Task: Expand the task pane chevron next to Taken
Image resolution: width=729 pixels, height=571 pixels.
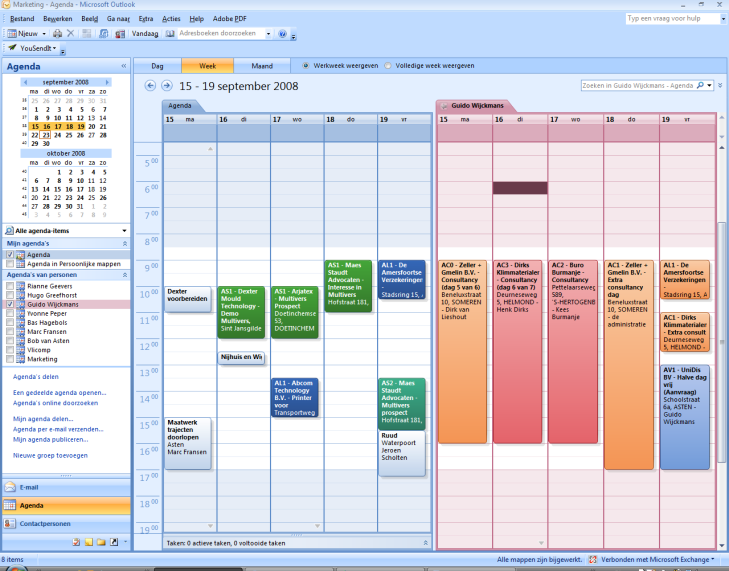Action: point(425,543)
